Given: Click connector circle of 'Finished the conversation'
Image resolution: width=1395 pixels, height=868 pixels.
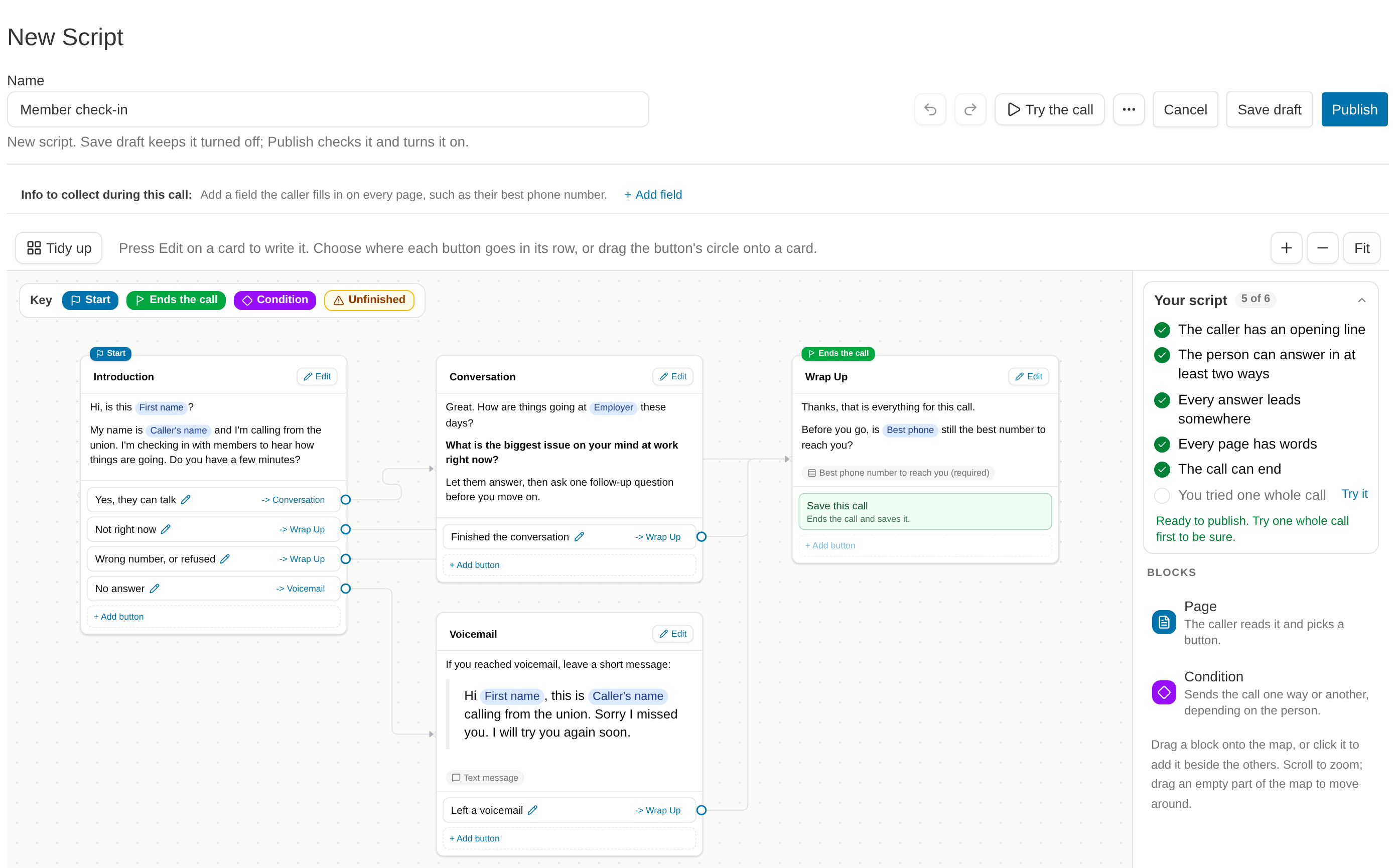Looking at the screenshot, I should pos(702,537).
